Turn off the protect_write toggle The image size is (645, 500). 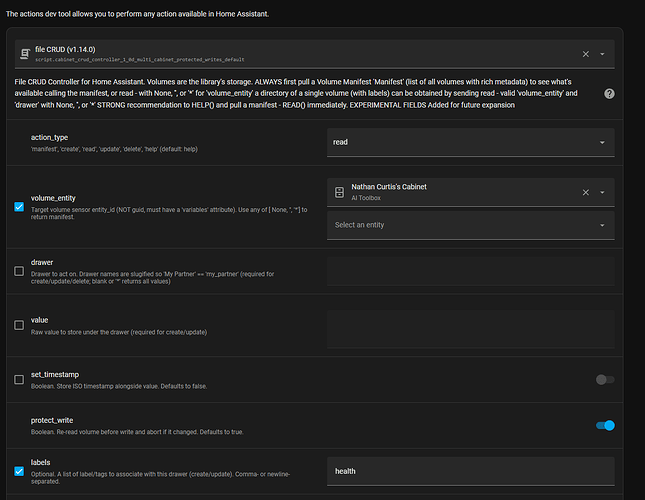(x=604, y=425)
